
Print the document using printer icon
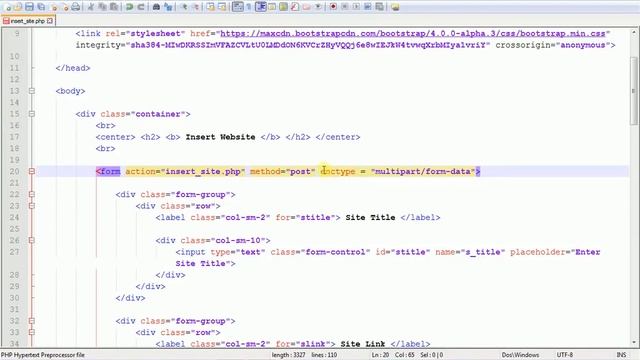tap(76, 7)
